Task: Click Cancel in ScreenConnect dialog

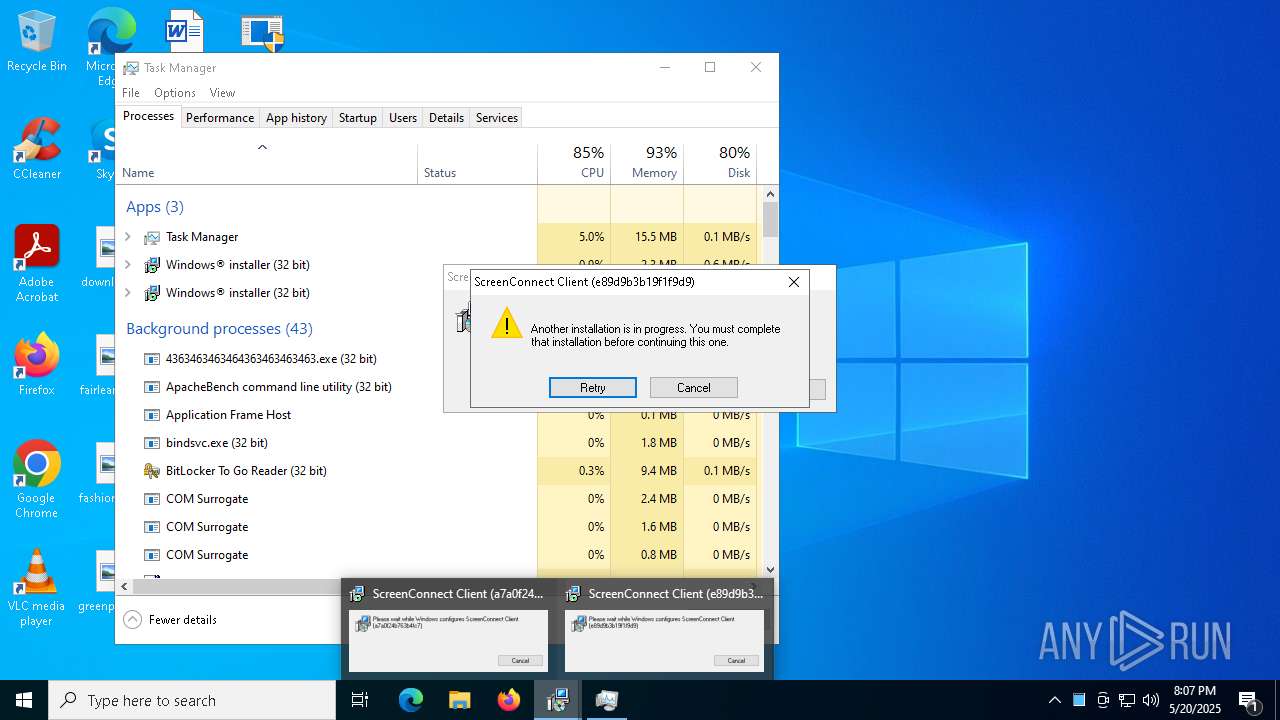Action: 694,388
